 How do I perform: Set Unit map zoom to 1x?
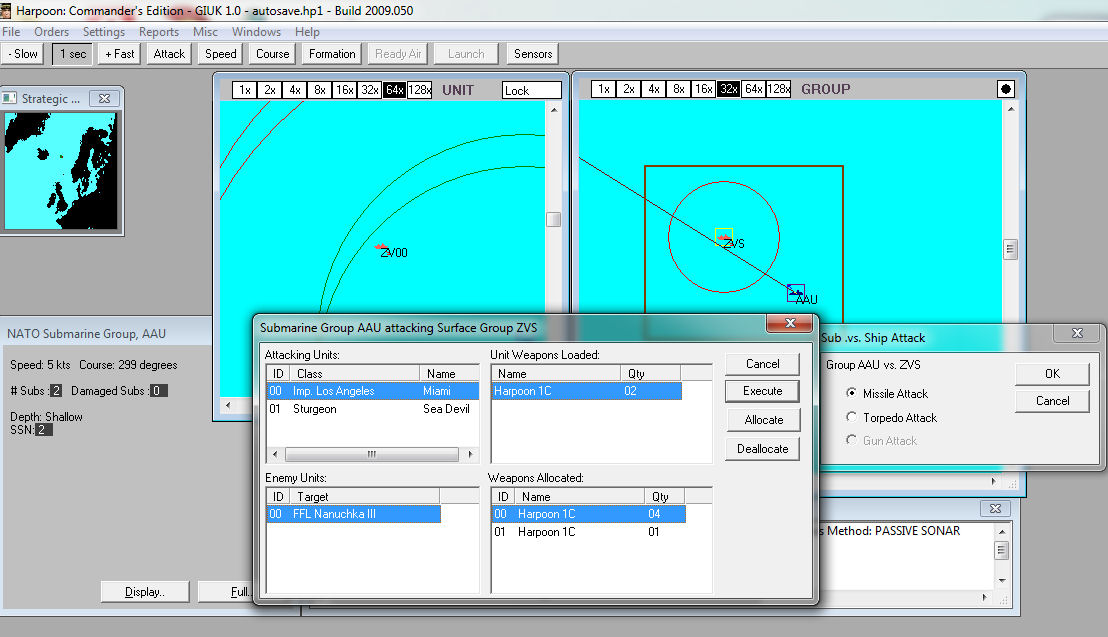click(x=244, y=90)
